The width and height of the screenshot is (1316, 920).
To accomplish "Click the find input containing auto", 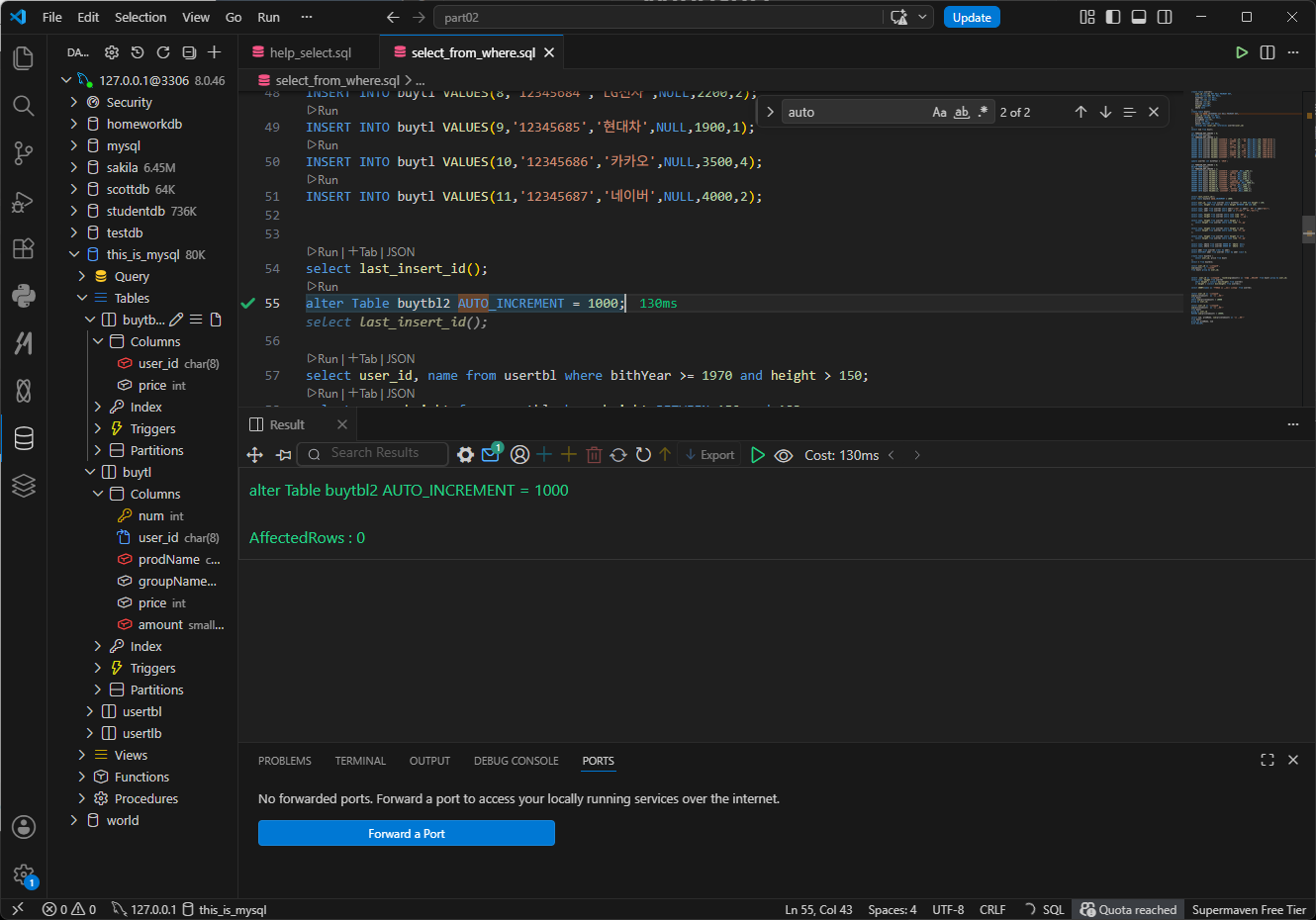I will pyautogui.click(x=855, y=112).
